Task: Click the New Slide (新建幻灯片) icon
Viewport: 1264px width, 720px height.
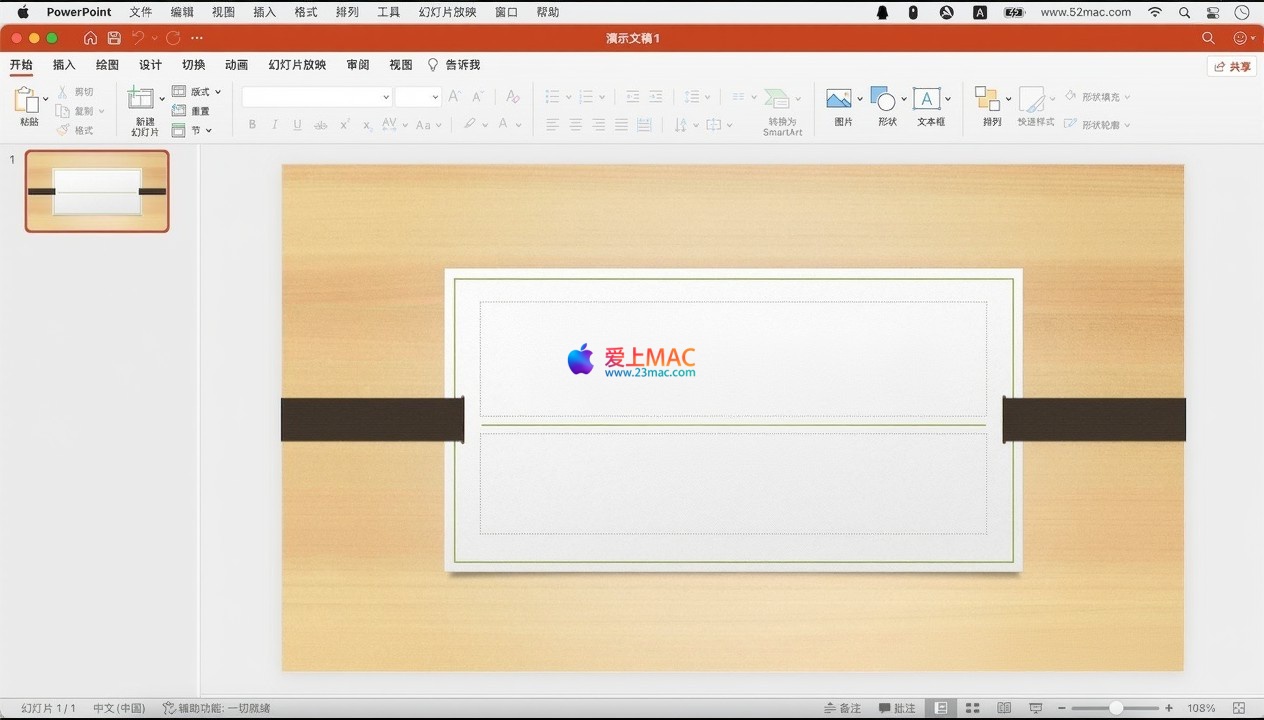Action: pos(141,99)
